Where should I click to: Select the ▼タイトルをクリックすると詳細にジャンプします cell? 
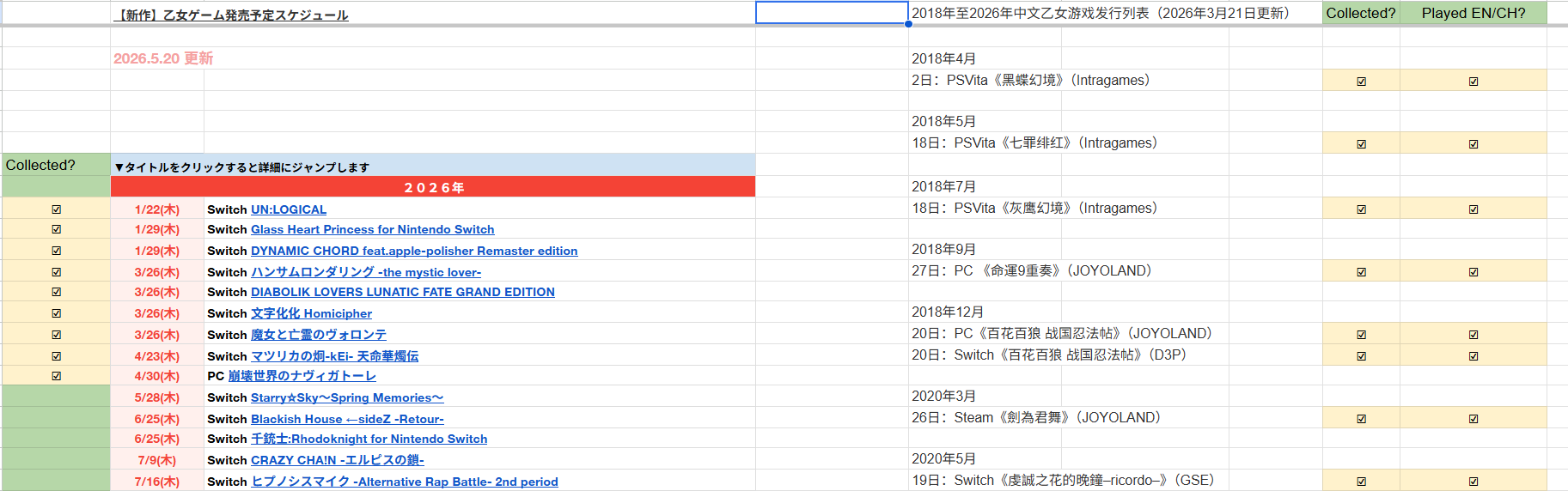pyautogui.click(x=433, y=166)
